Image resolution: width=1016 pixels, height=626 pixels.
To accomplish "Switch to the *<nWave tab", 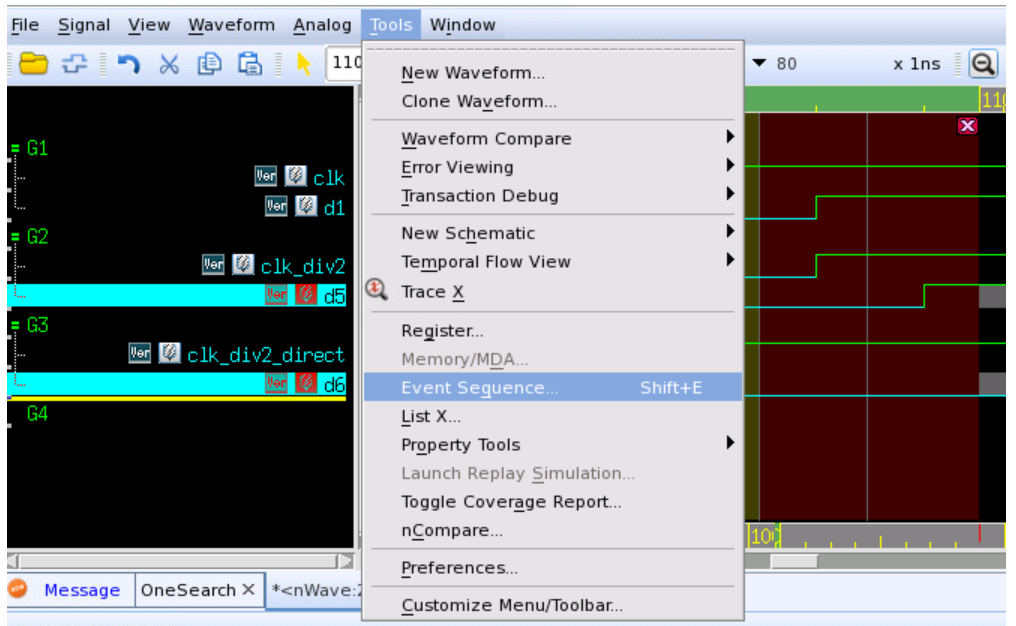I will point(316,590).
